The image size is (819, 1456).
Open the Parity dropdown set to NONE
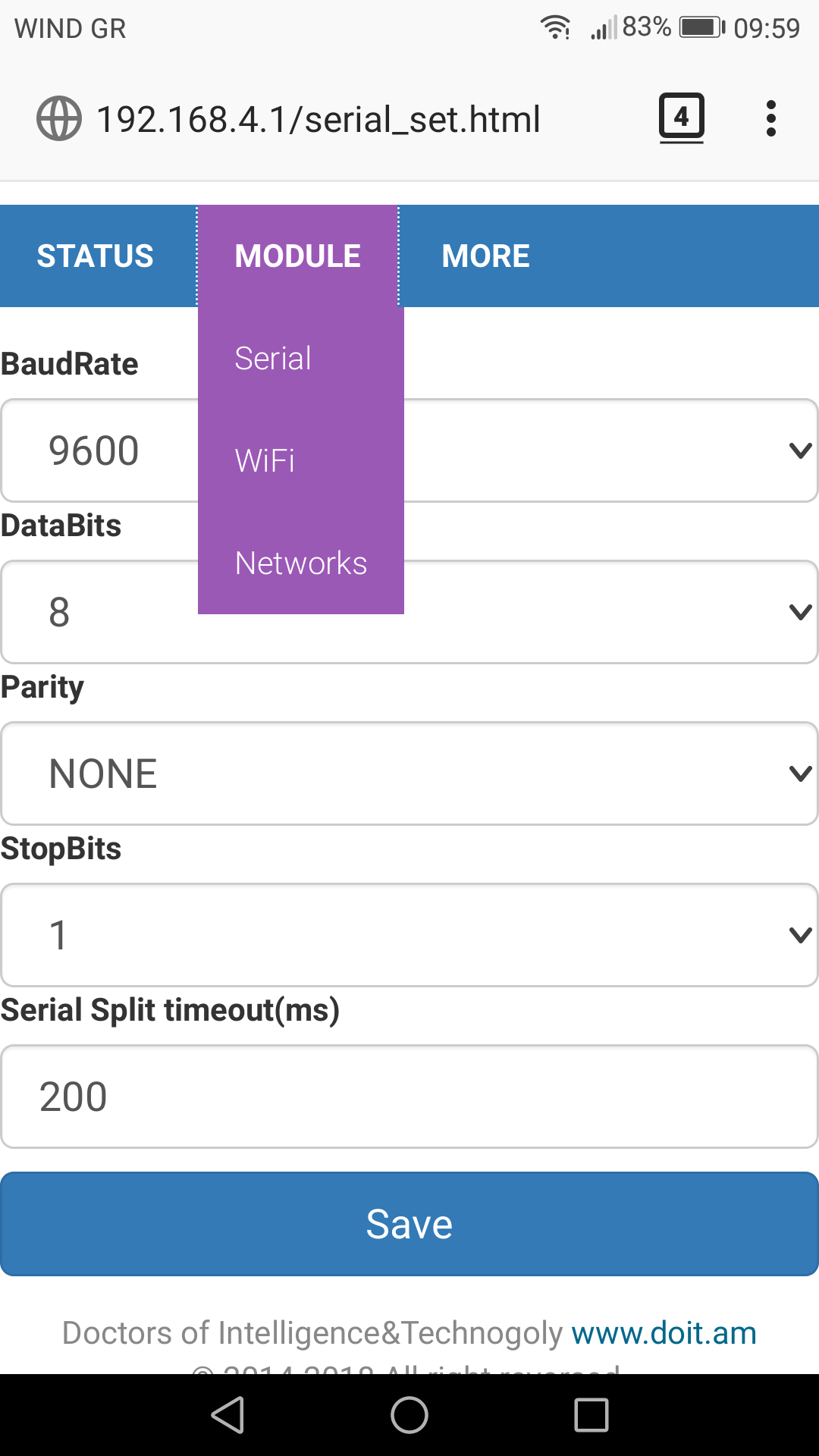[x=409, y=773]
